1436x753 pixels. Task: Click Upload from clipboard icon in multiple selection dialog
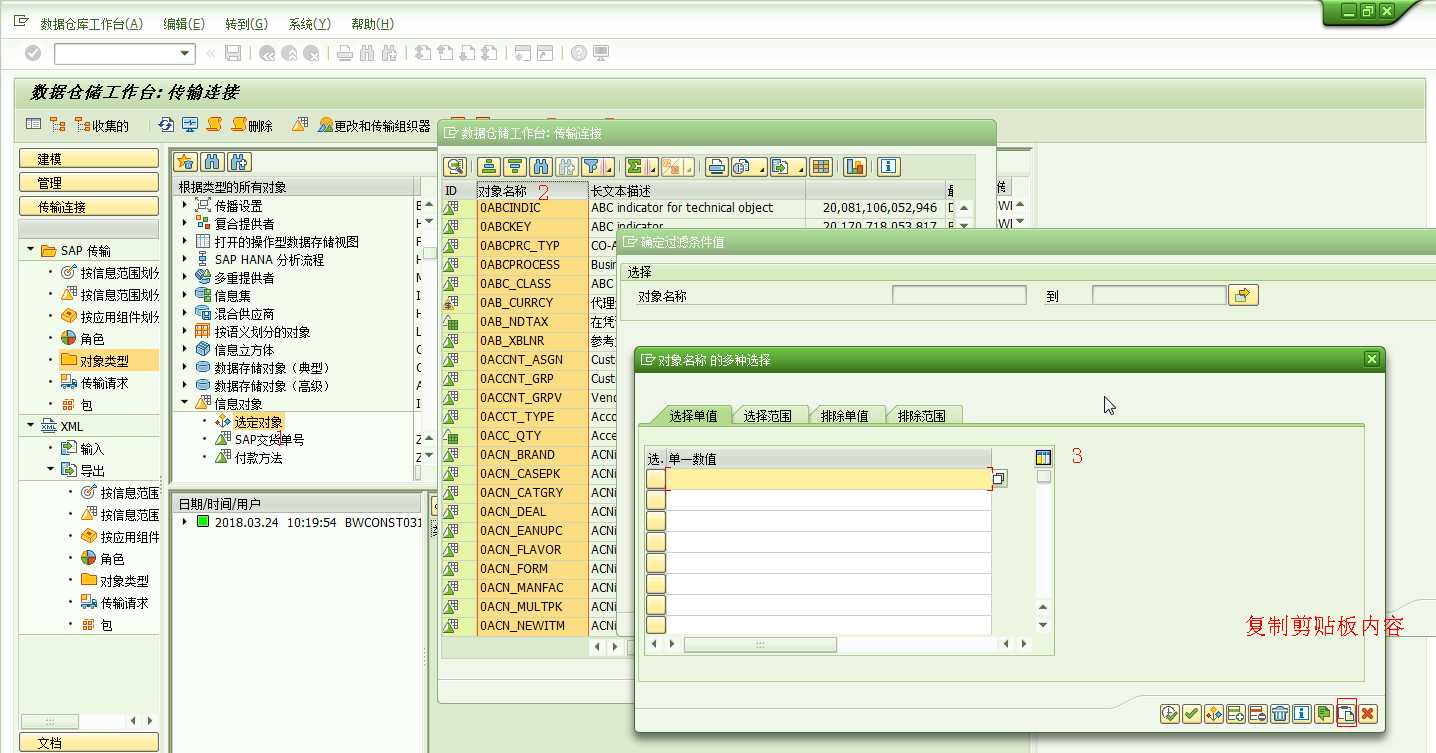point(1346,713)
